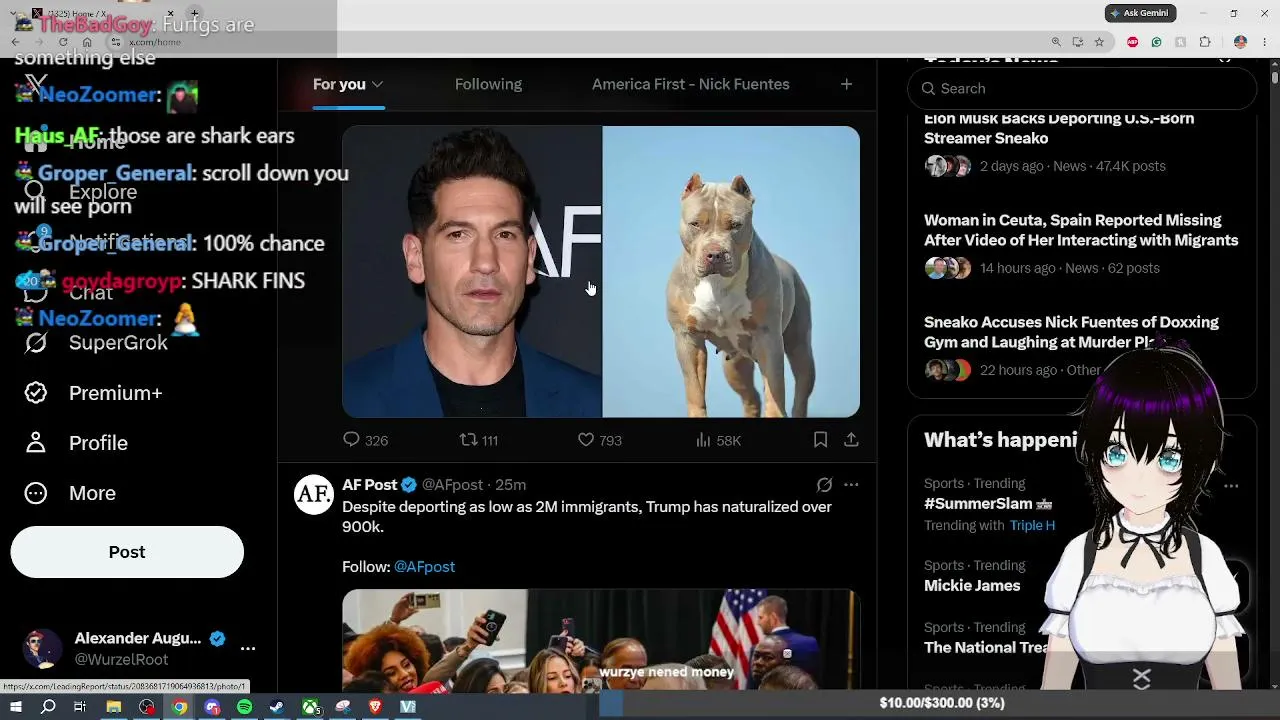Open AF Post profile avatar
The width and height of the screenshot is (1280, 720).
click(x=314, y=495)
